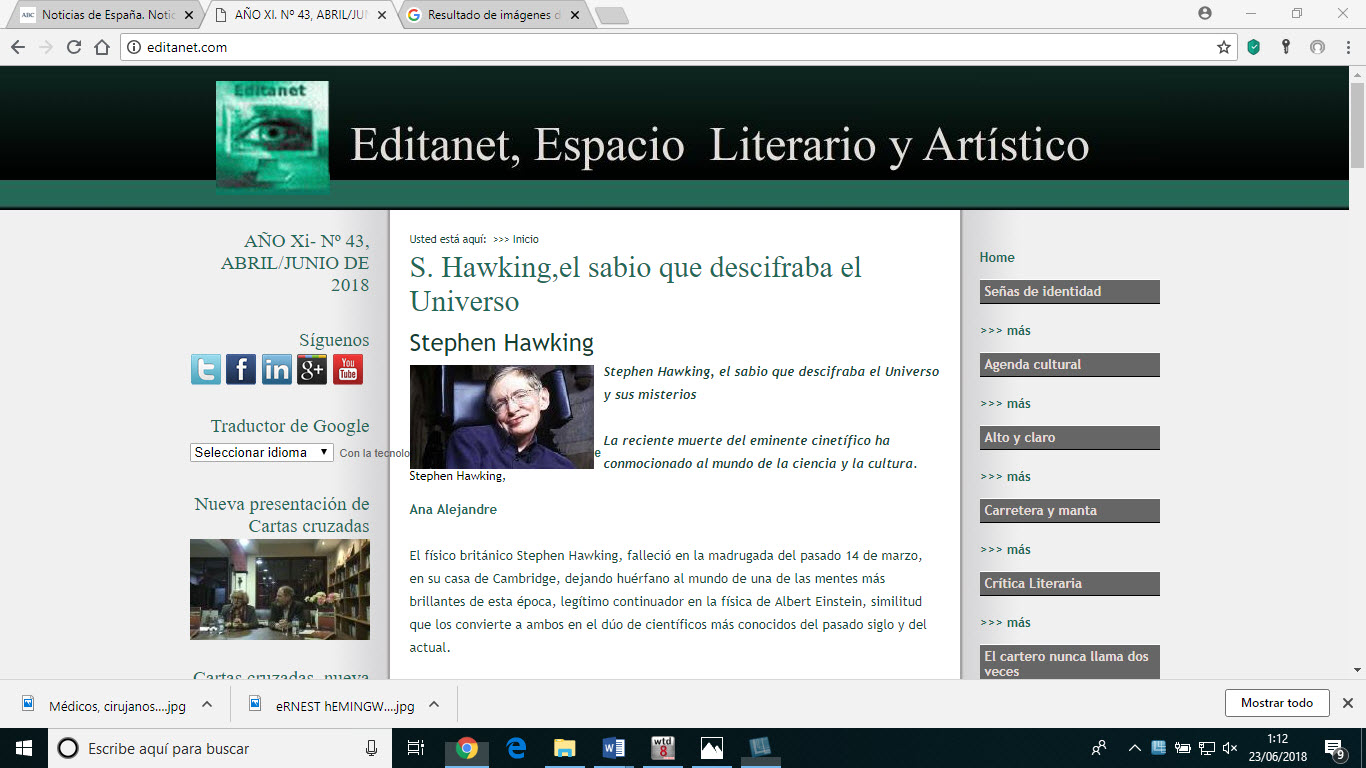The image size is (1366, 768).
Task: Bookmark this page with the star icon
Action: coord(1223,47)
